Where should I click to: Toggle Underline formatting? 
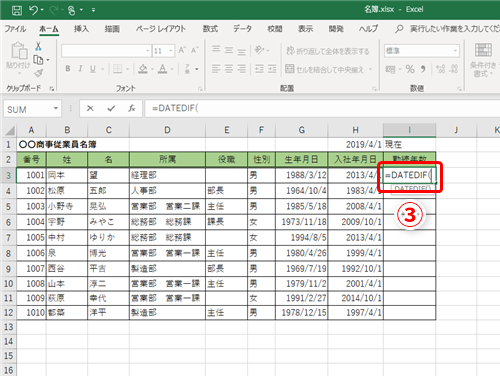[x=93, y=69]
